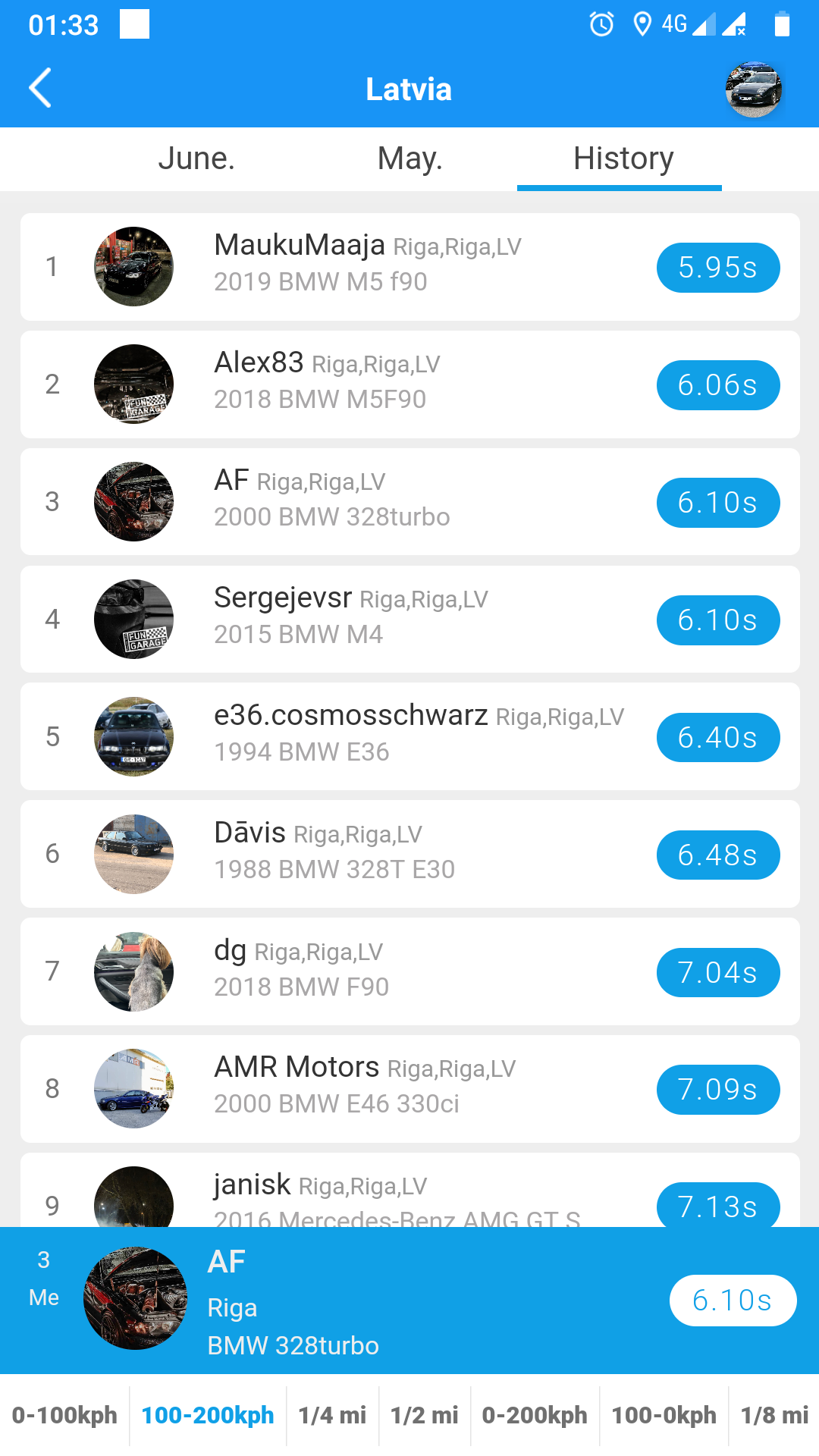
Task: Show 0-200kph leaderboard
Action: 535,1415
